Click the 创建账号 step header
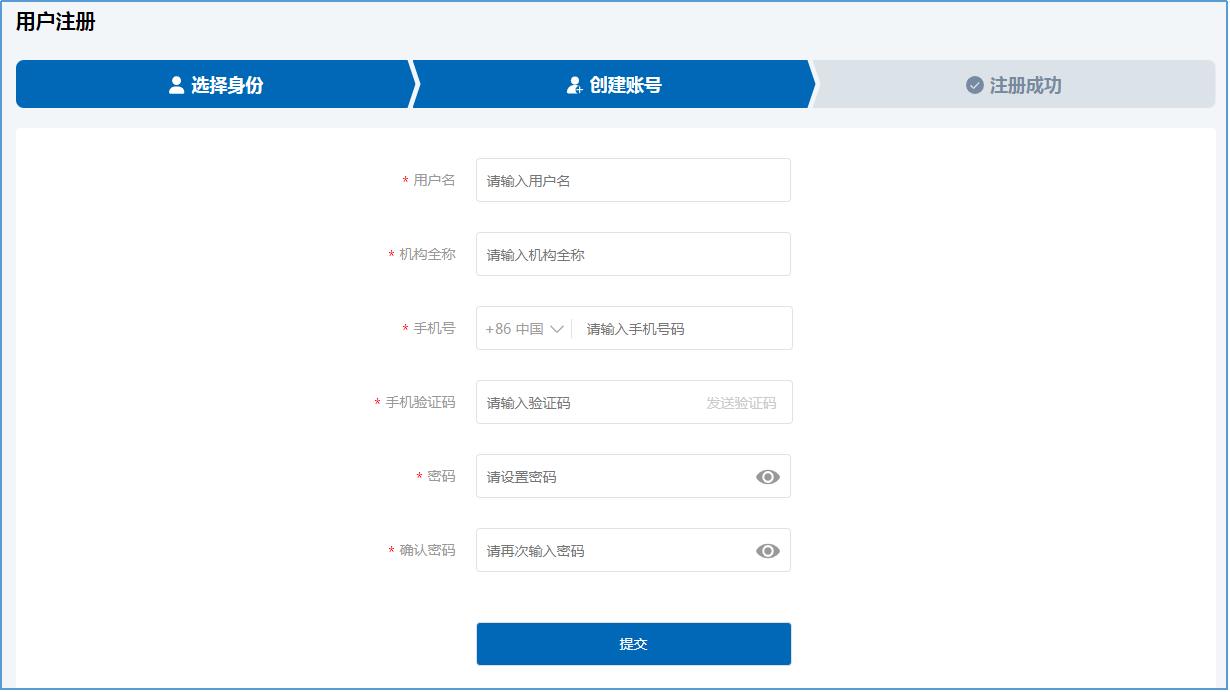The image size is (1230, 692). (x=614, y=84)
